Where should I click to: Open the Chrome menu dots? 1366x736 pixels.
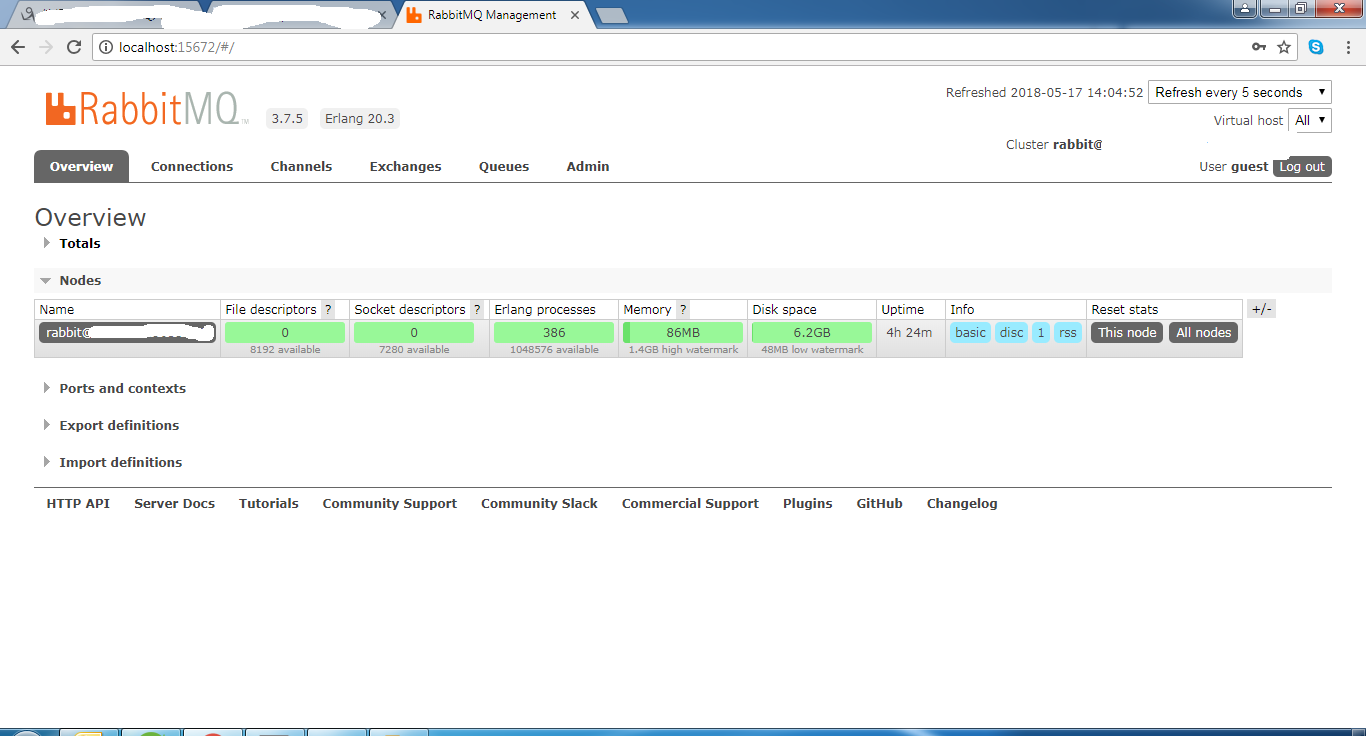coord(1347,47)
